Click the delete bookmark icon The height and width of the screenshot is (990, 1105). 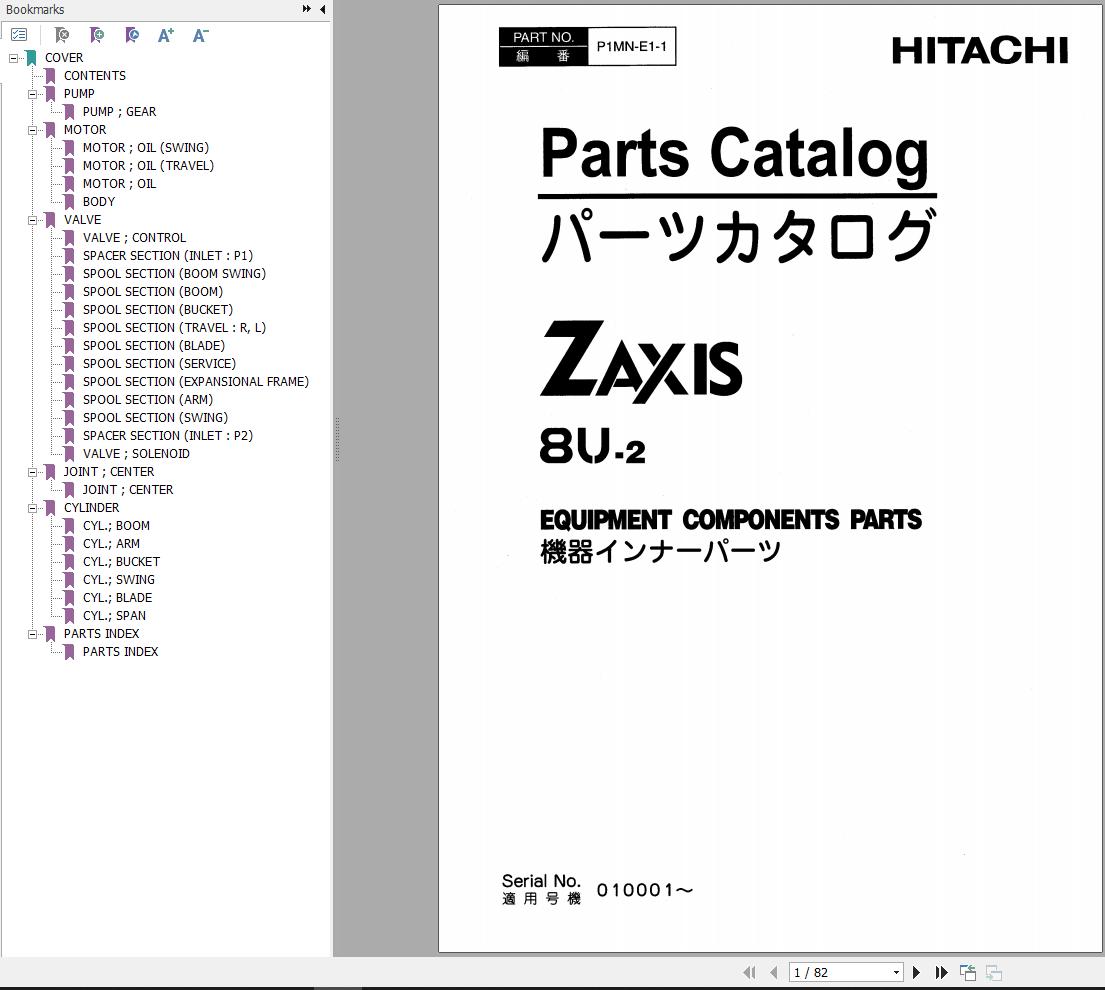[x=62, y=35]
